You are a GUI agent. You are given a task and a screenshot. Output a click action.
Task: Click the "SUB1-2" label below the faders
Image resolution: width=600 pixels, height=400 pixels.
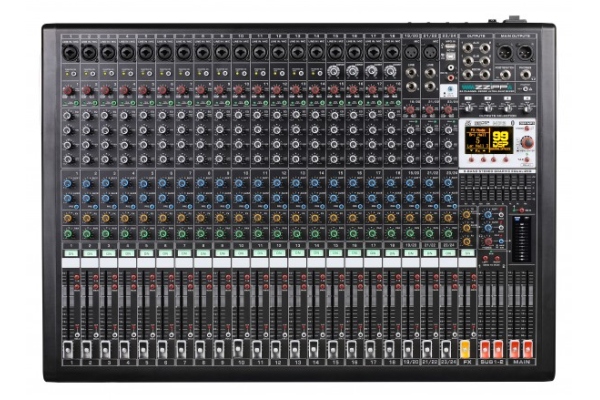[x=492, y=362]
